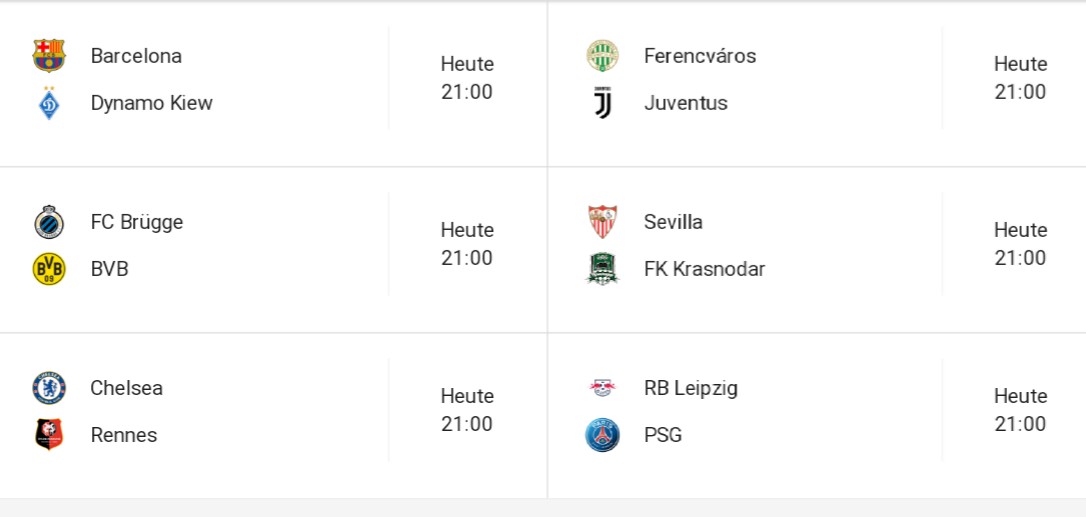The width and height of the screenshot is (1086, 517).
Task: Open the Barcelona team name link
Action: point(136,56)
